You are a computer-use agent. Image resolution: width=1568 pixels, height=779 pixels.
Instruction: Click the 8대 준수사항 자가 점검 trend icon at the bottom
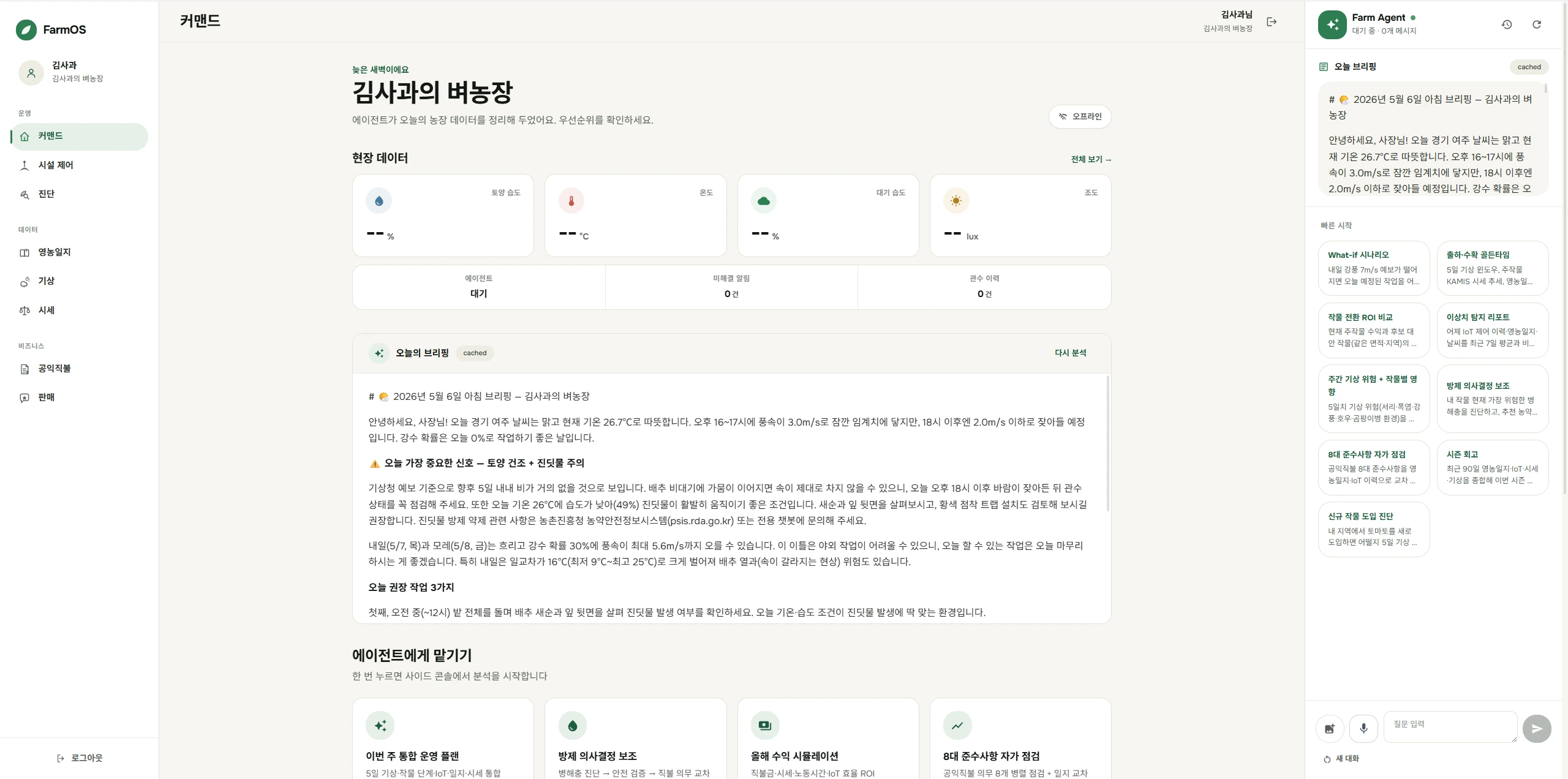(957, 726)
